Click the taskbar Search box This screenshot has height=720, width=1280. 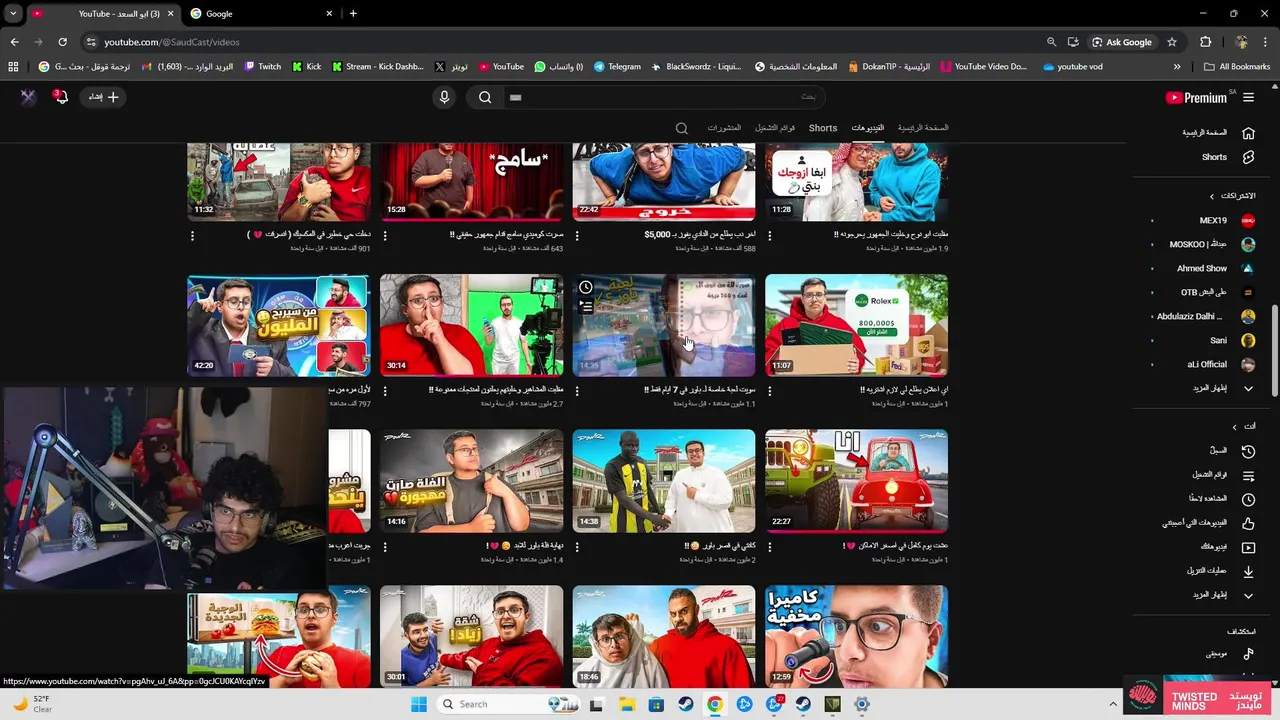(x=510, y=704)
